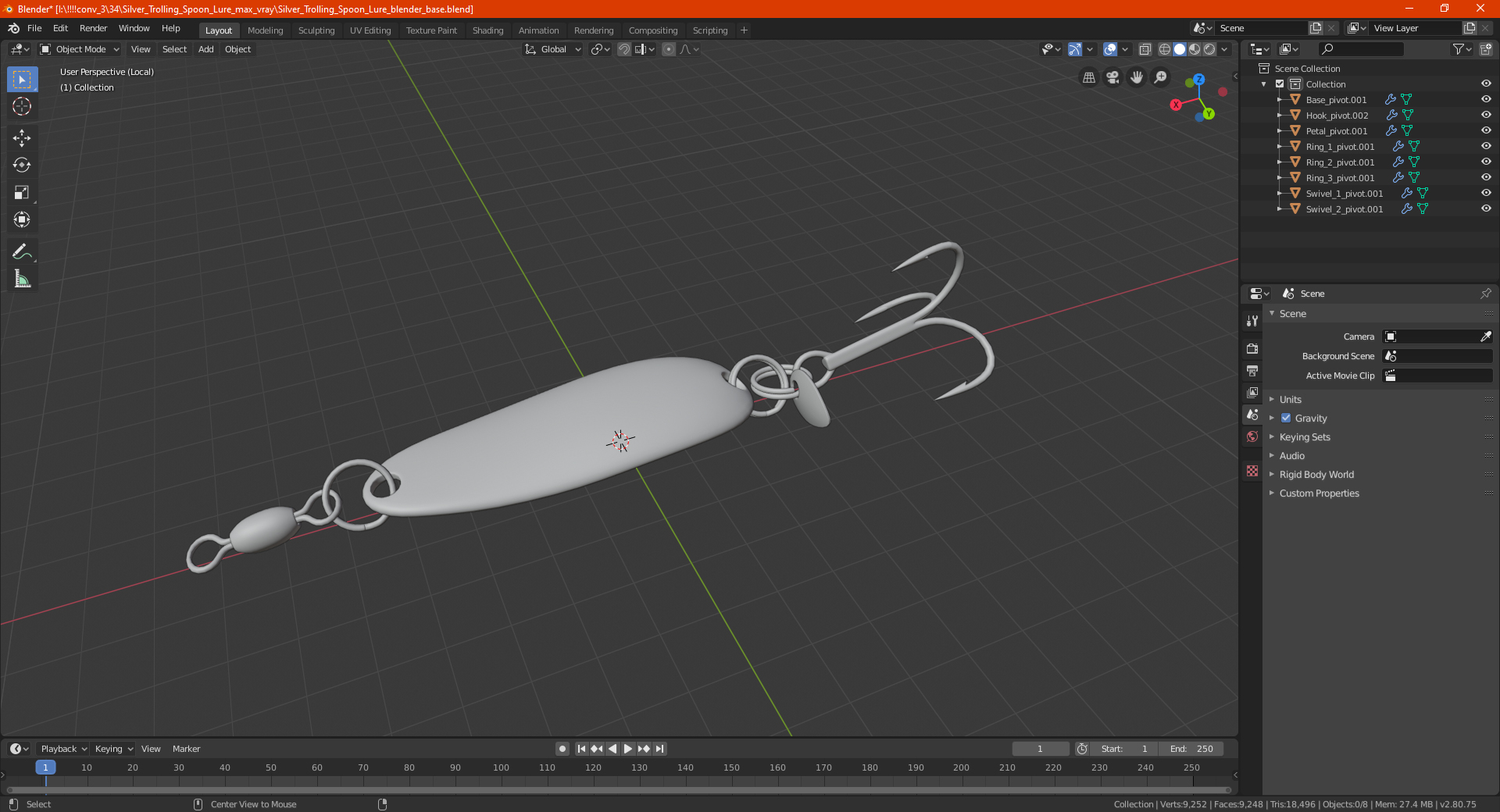Open World properties tab
Screen dimensions: 1500x812
pos(1252,436)
